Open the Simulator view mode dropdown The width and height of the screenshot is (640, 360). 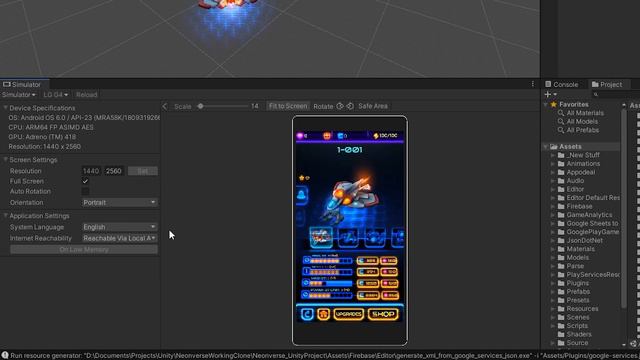(18, 95)
